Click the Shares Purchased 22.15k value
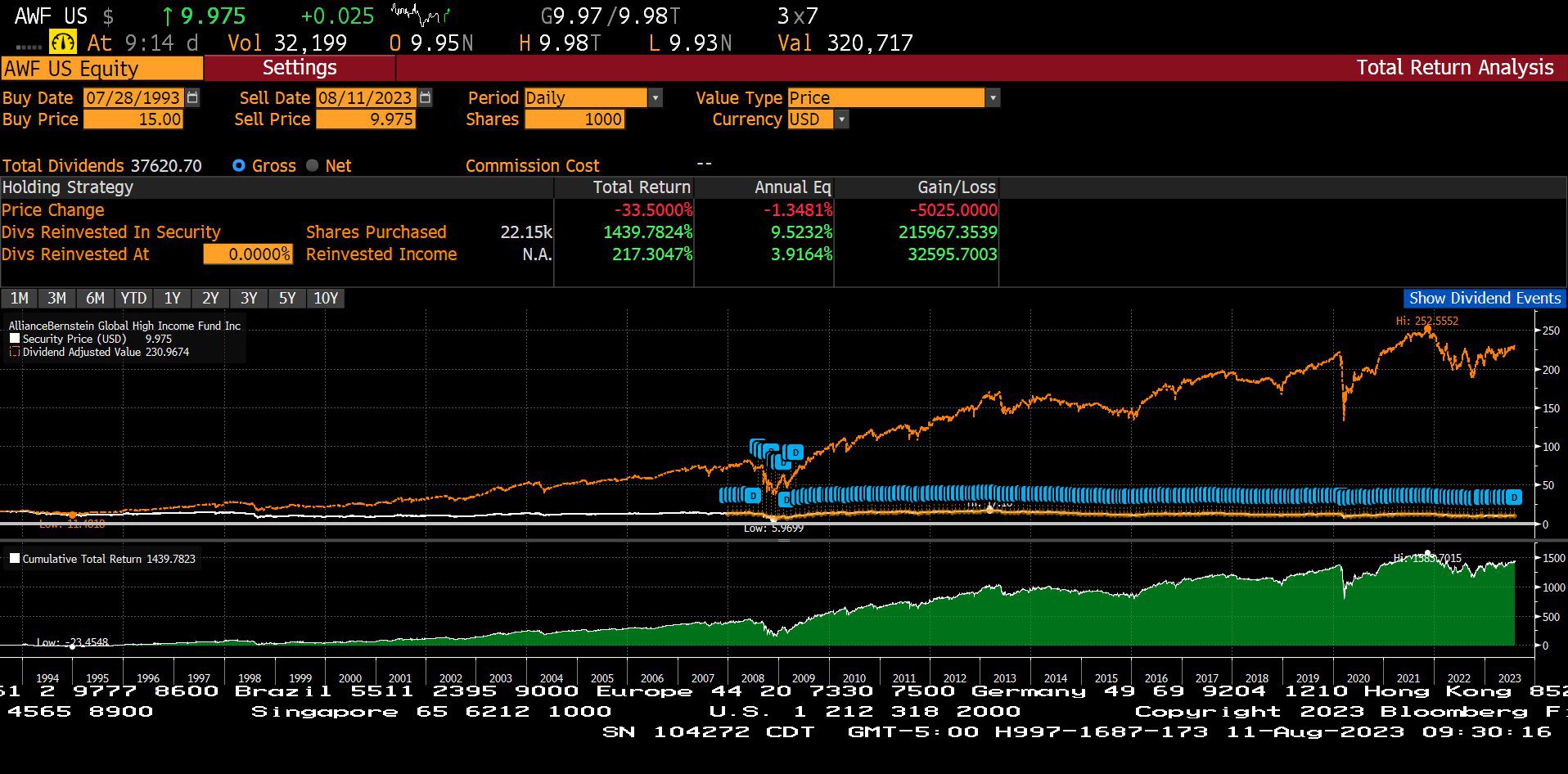This screenshot has height=774, width=1568. click(526, 232)
